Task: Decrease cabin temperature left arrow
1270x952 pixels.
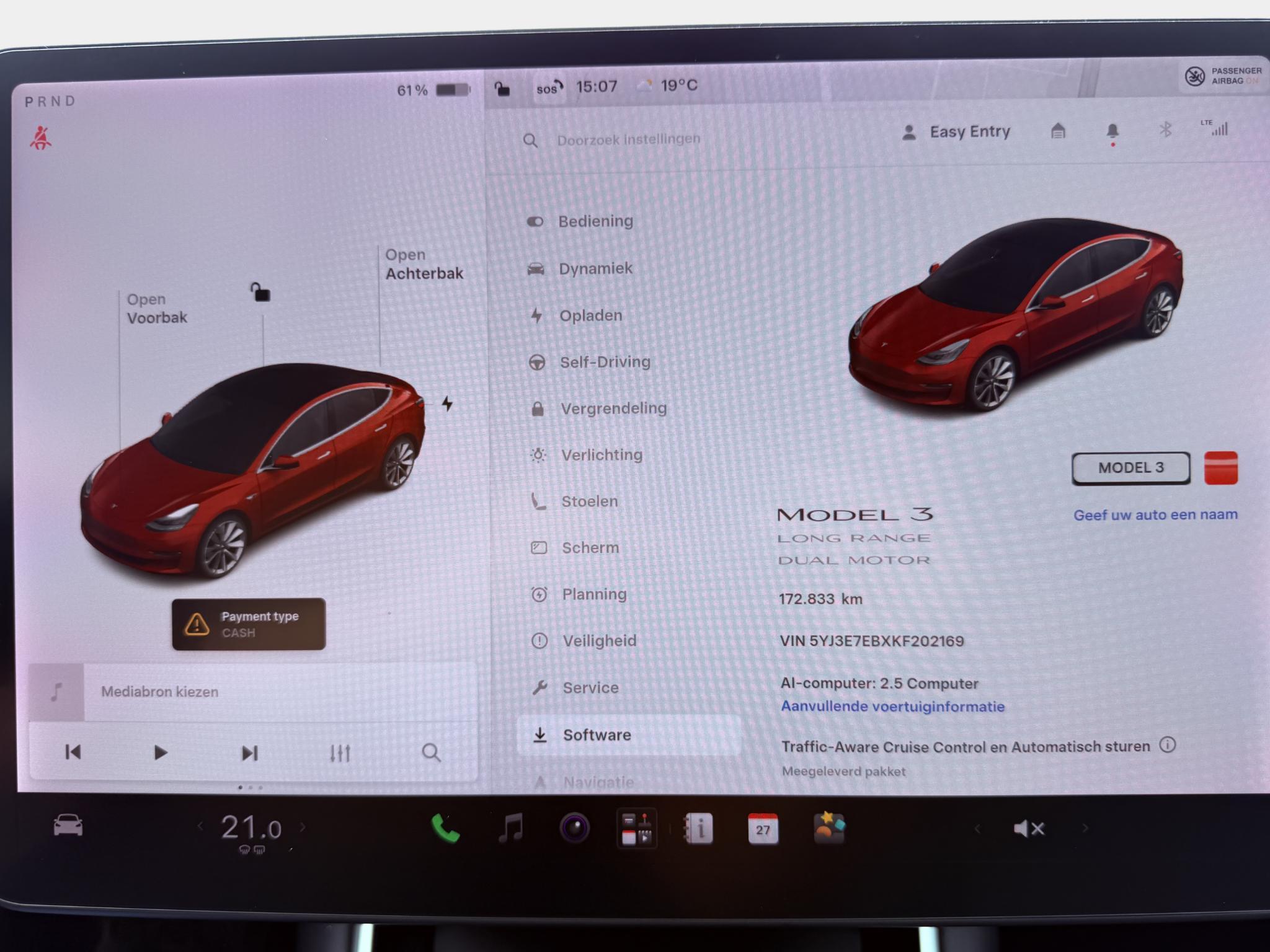Action: click(x=200, y=826)
